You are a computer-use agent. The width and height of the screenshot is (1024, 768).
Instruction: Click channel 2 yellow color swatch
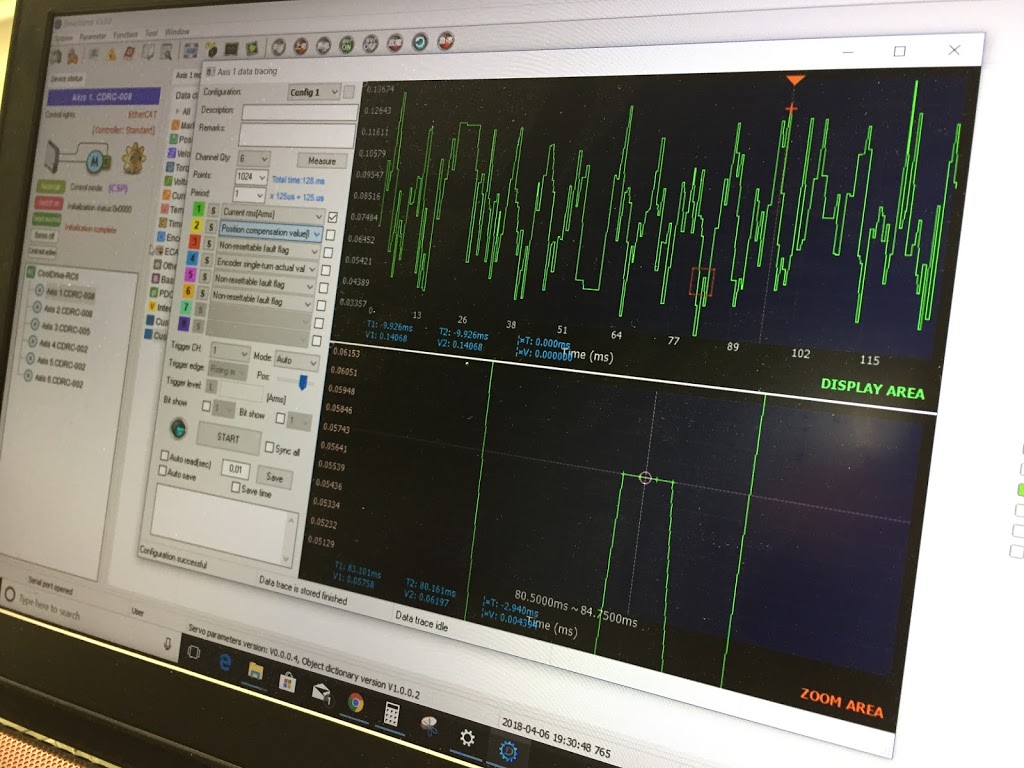[x=197, y=225]
